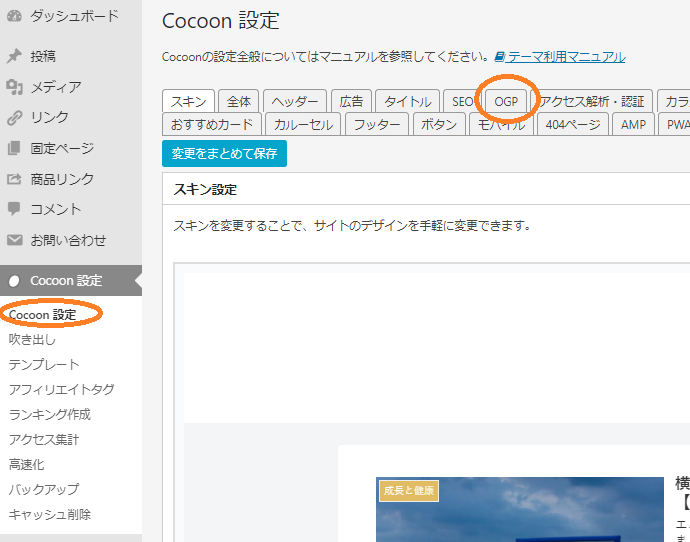Switch to the フッター tab
The image size is (690, 542).
(x=377, y=125)
